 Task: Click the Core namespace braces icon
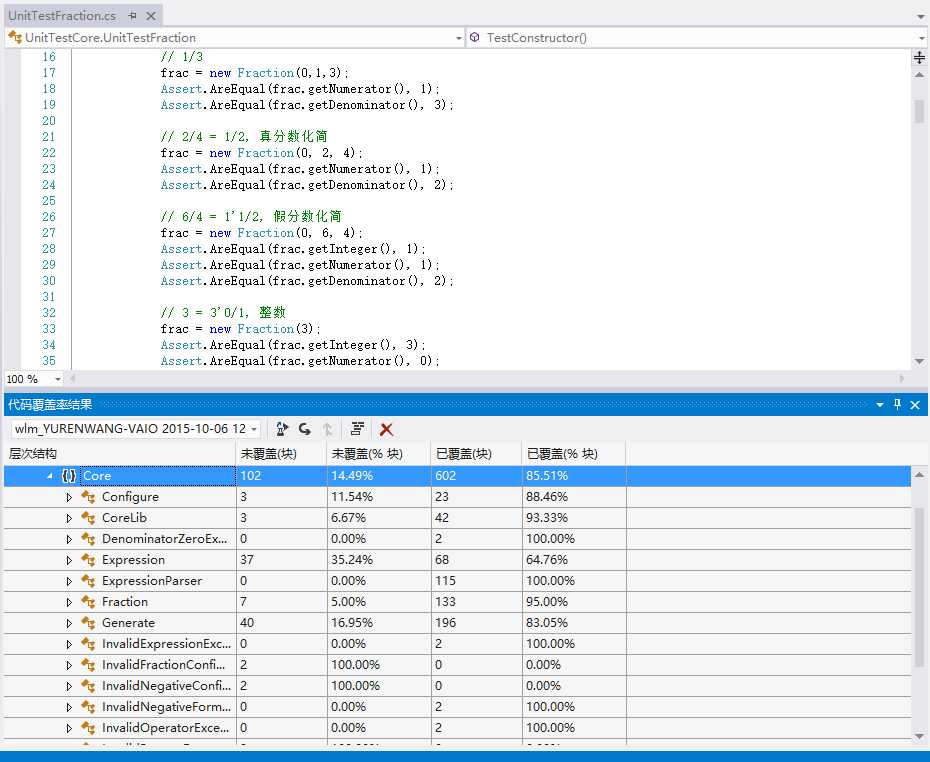(x=69, y=476)
